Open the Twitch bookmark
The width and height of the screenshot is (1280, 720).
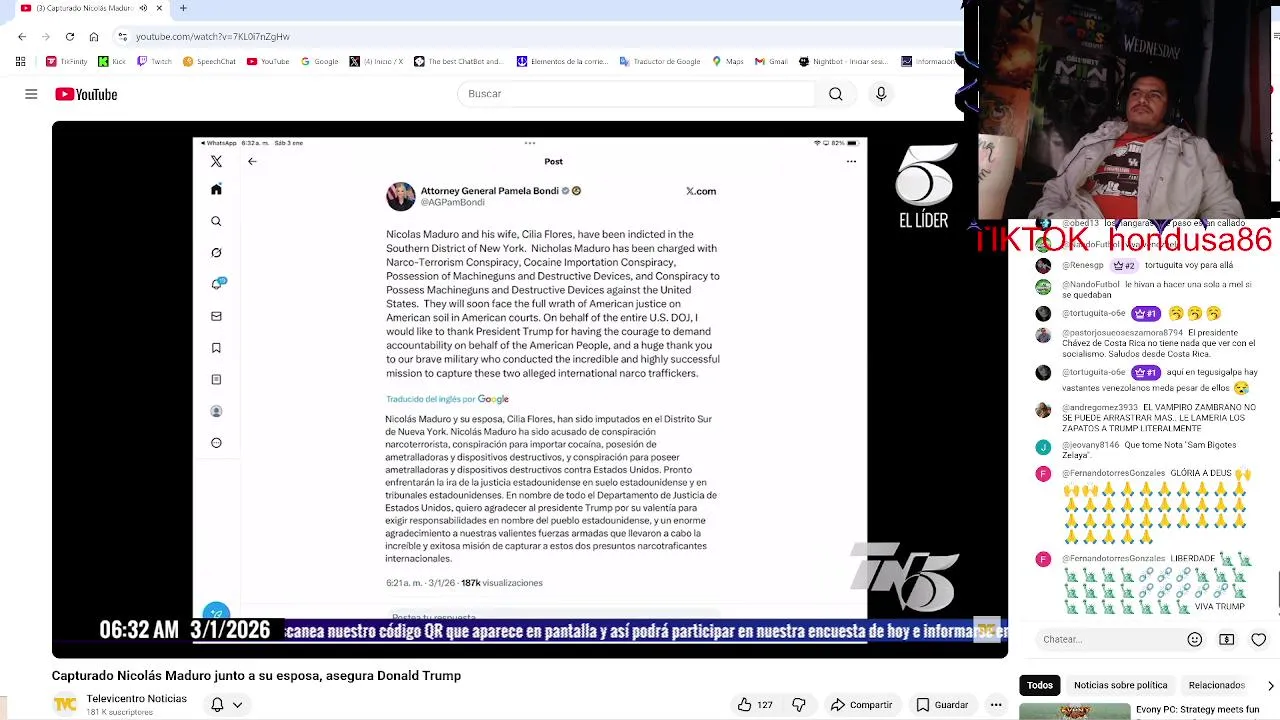154,61
